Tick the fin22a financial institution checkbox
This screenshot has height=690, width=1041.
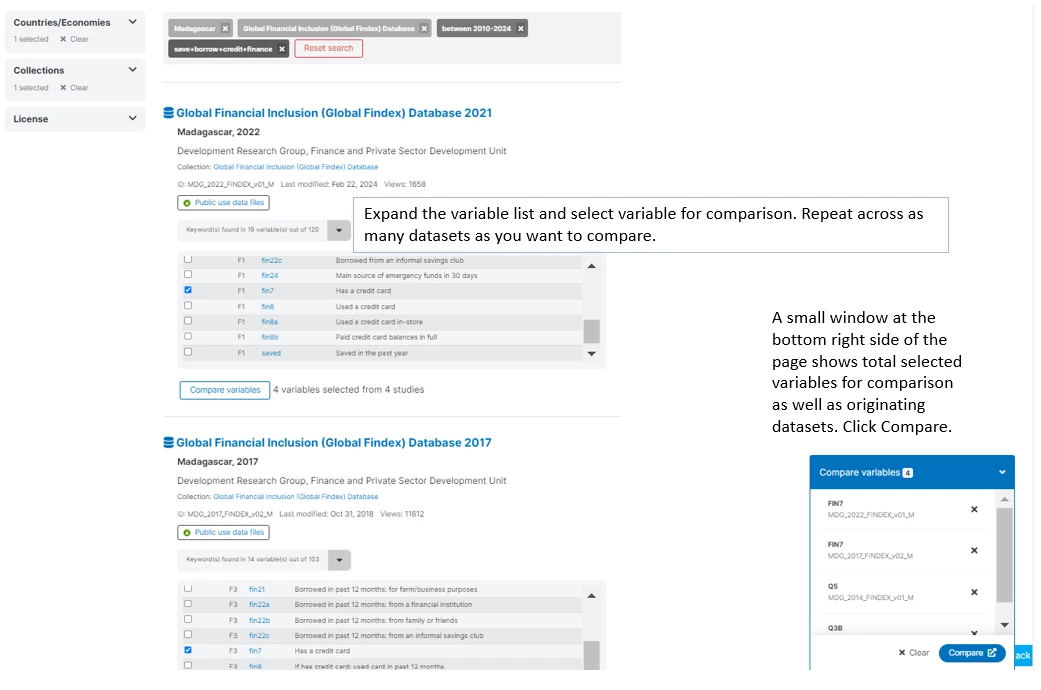click(x=188, y=604)
